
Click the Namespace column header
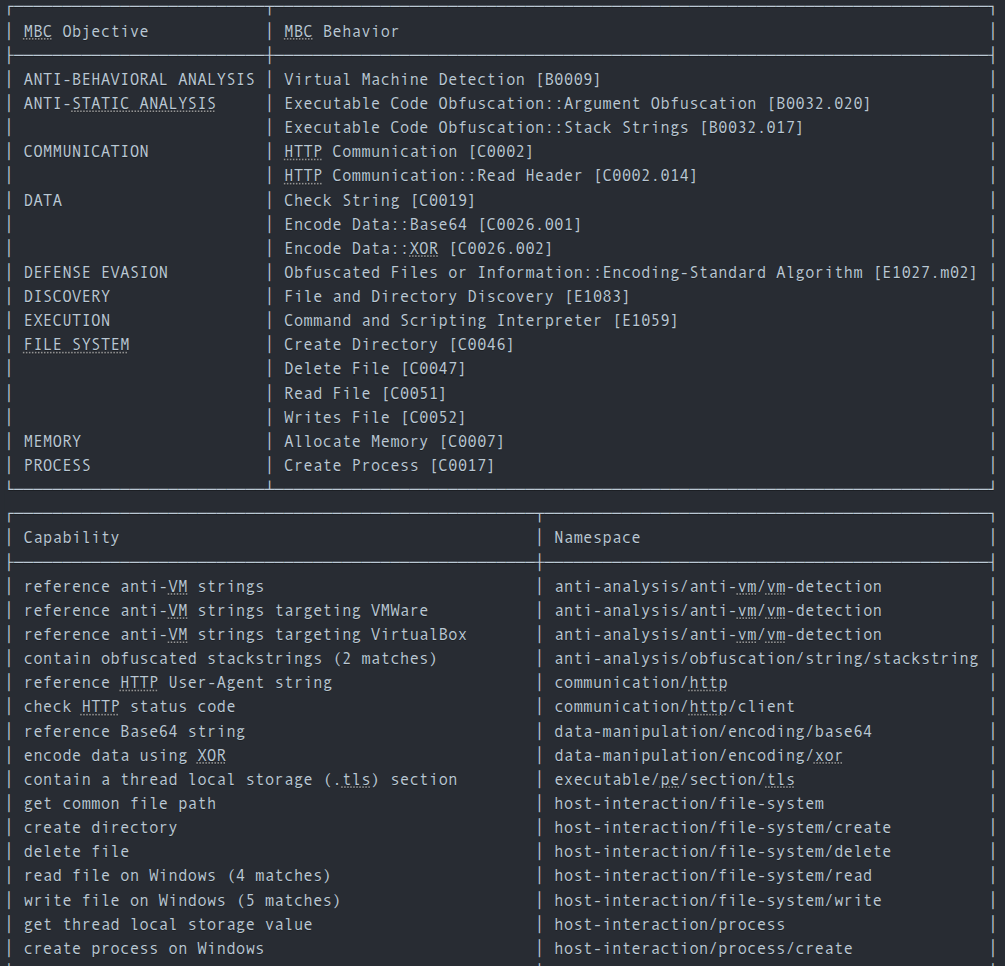[597, 538]
